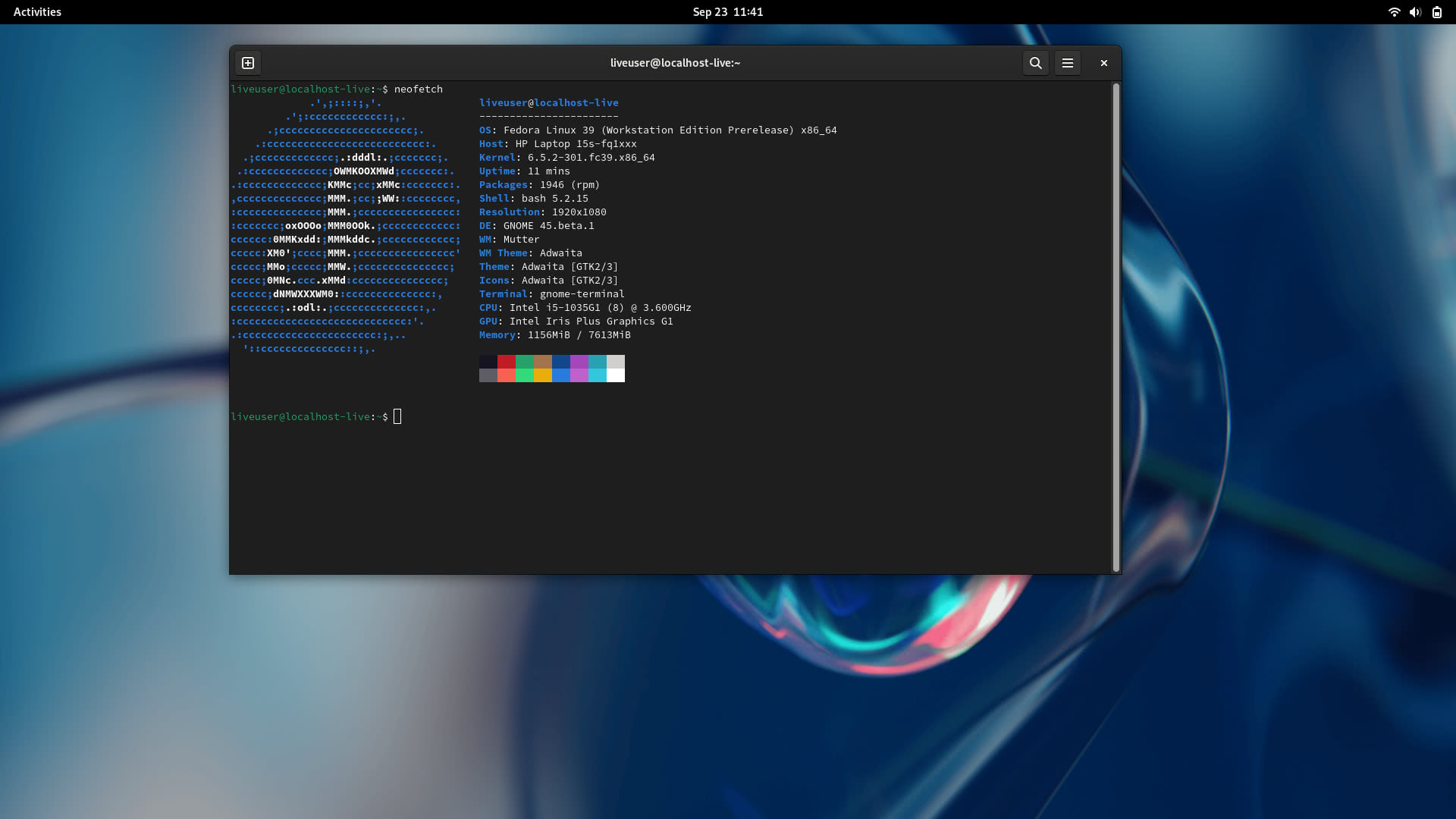Click the window title liveuser@localhost-live
The image size is (1456, 819).
point(675,63)
